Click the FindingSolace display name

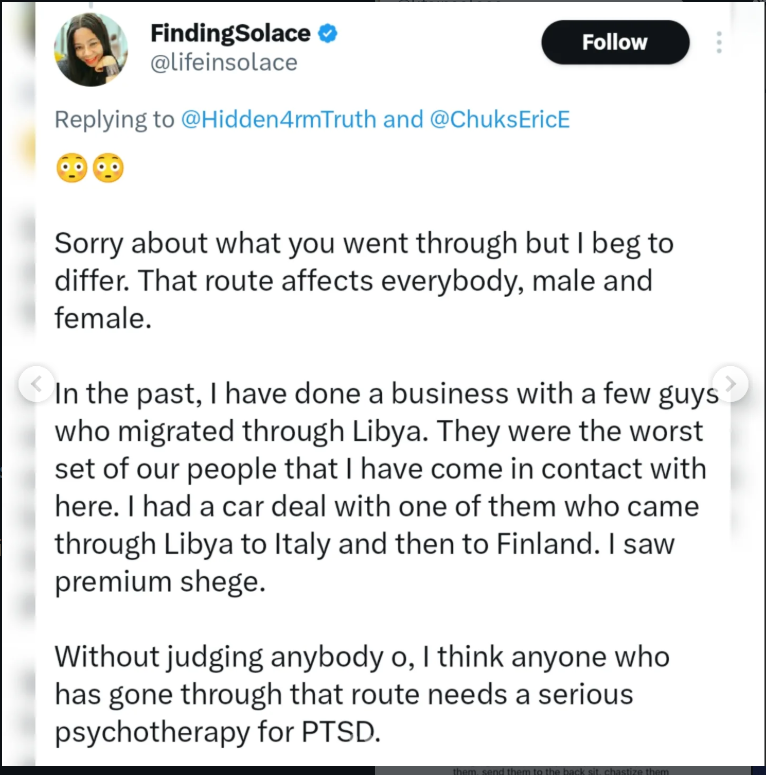230,33
